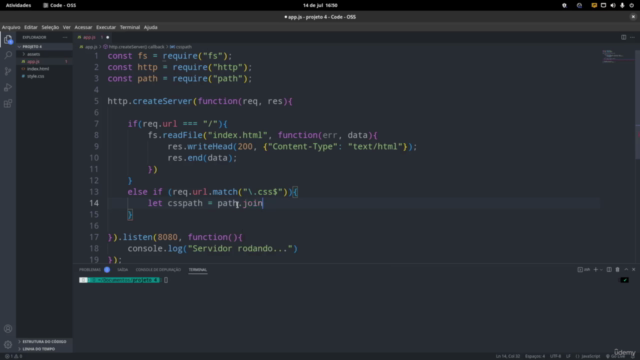
Task: Close the bottom terminal panel
Action: [x=633, y=269]
